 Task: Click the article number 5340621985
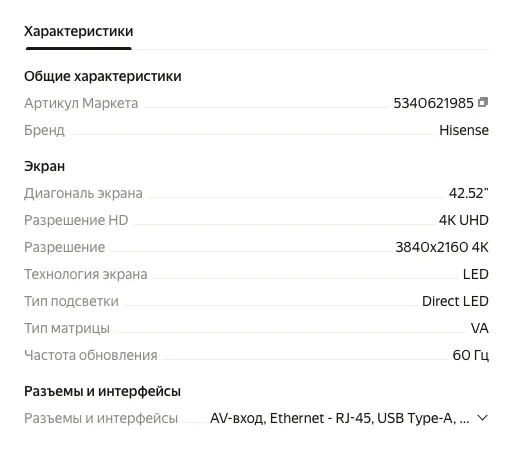[x=433, y=103]
